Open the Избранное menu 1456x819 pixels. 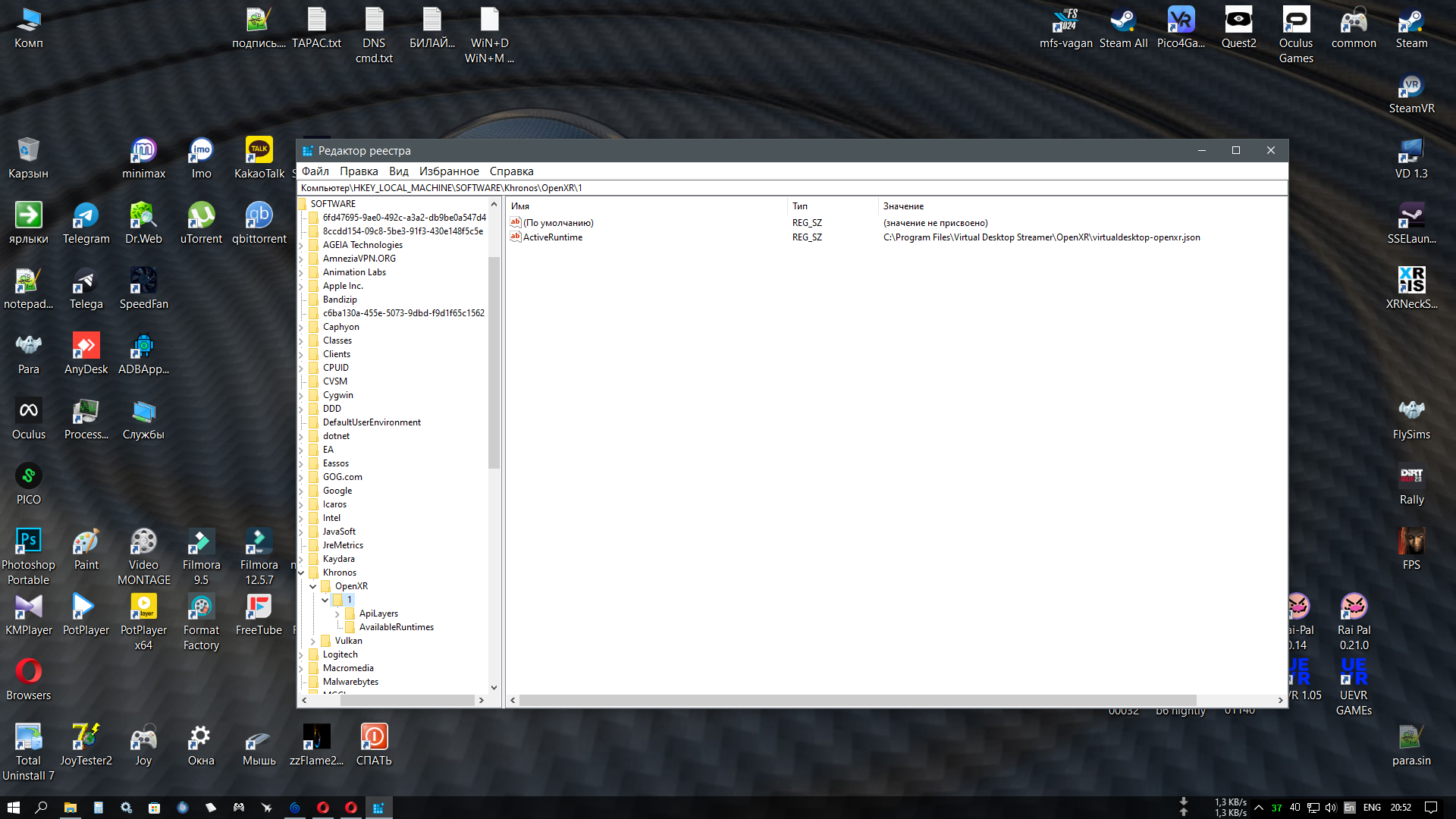point(449,171)
